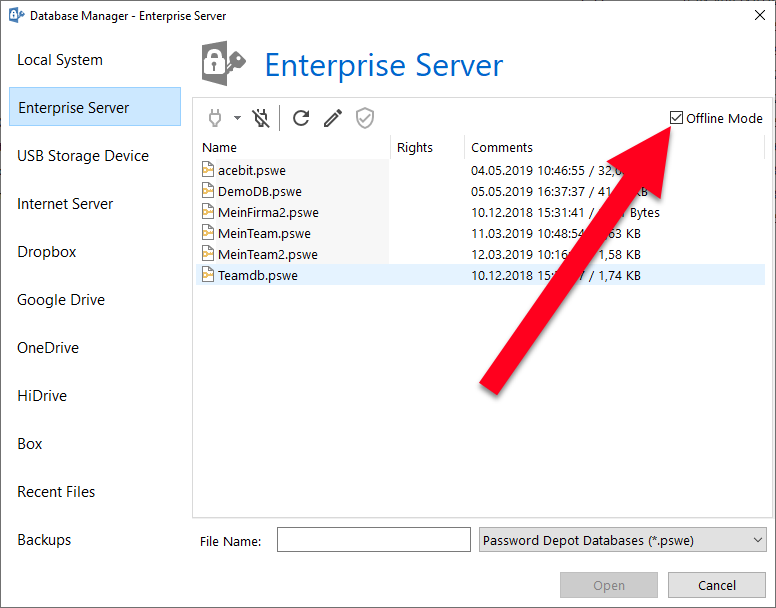The height and width of the screenshot is (608, 776).
Task: Click DemoDB.pswe file icon
Action: pos(208,190)
